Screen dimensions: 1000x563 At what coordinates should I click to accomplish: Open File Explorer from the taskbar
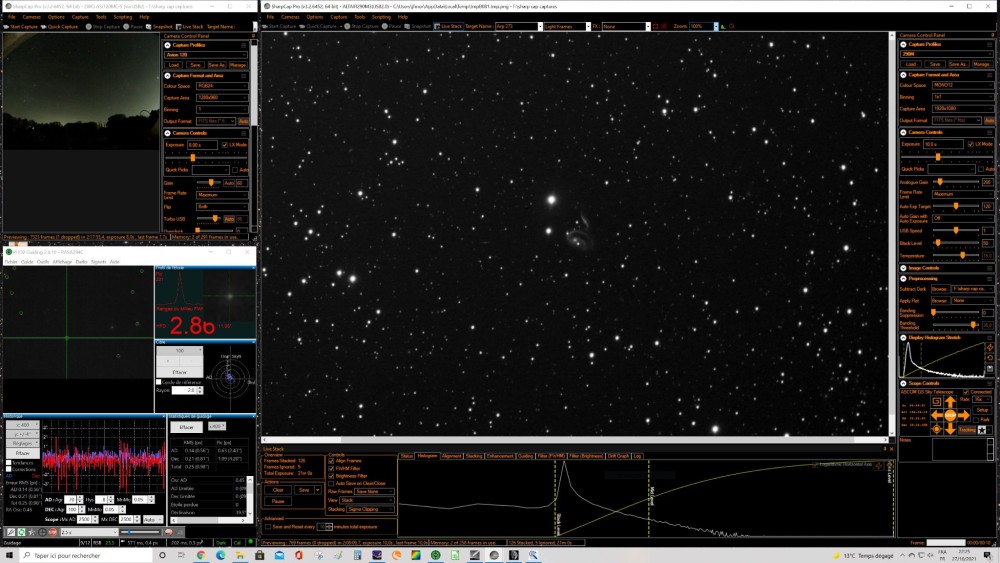[x=240, y=555]
